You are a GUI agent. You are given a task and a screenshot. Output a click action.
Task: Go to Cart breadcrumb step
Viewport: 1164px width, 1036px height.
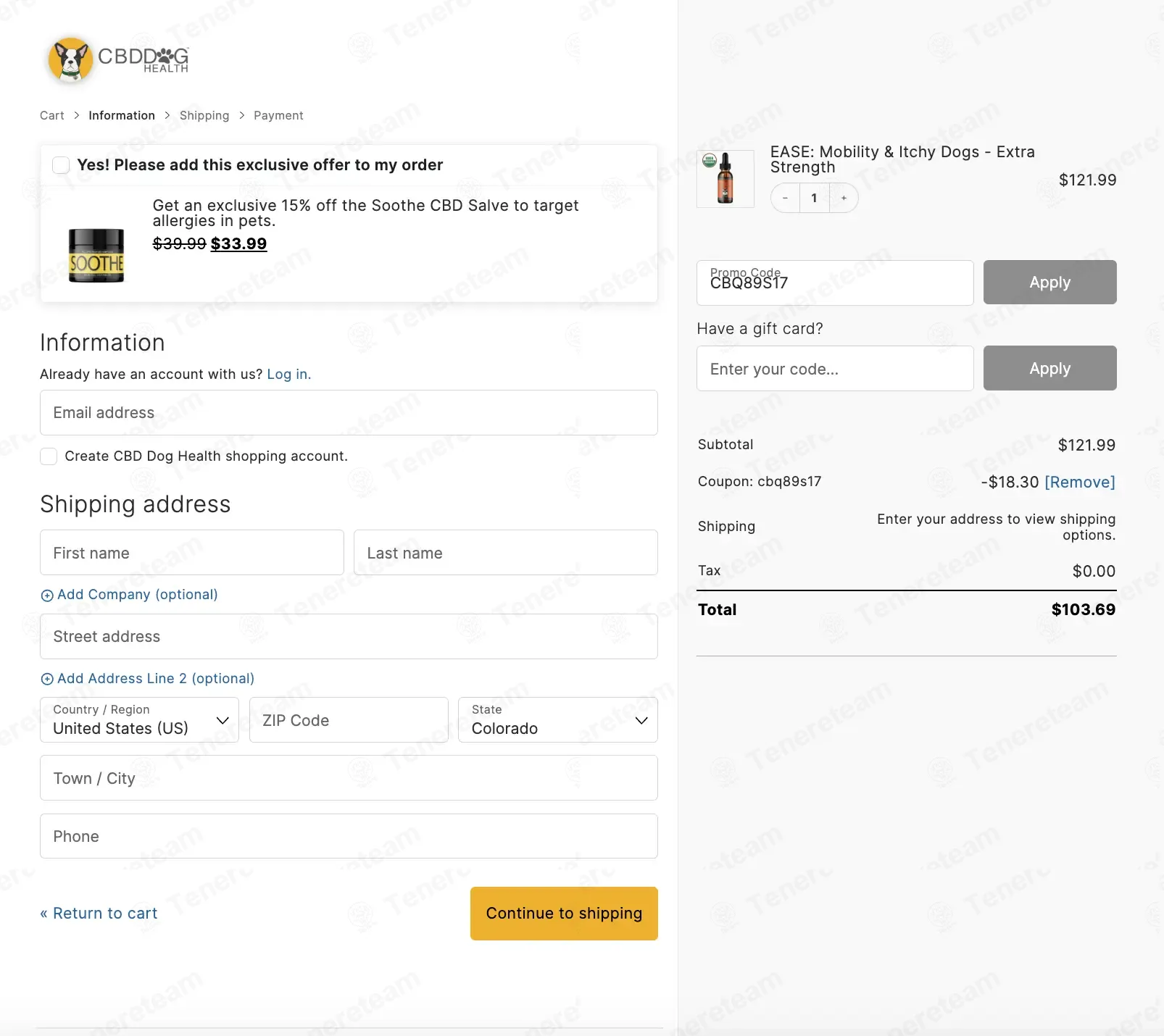coord(52,116)
